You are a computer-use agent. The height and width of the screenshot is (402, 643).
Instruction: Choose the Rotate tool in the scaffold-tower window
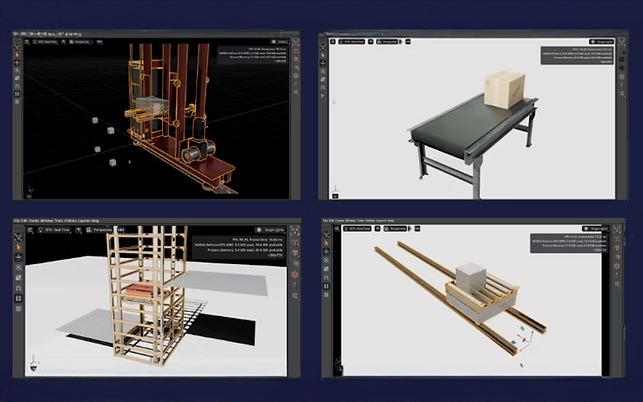[x=18, y=269]
